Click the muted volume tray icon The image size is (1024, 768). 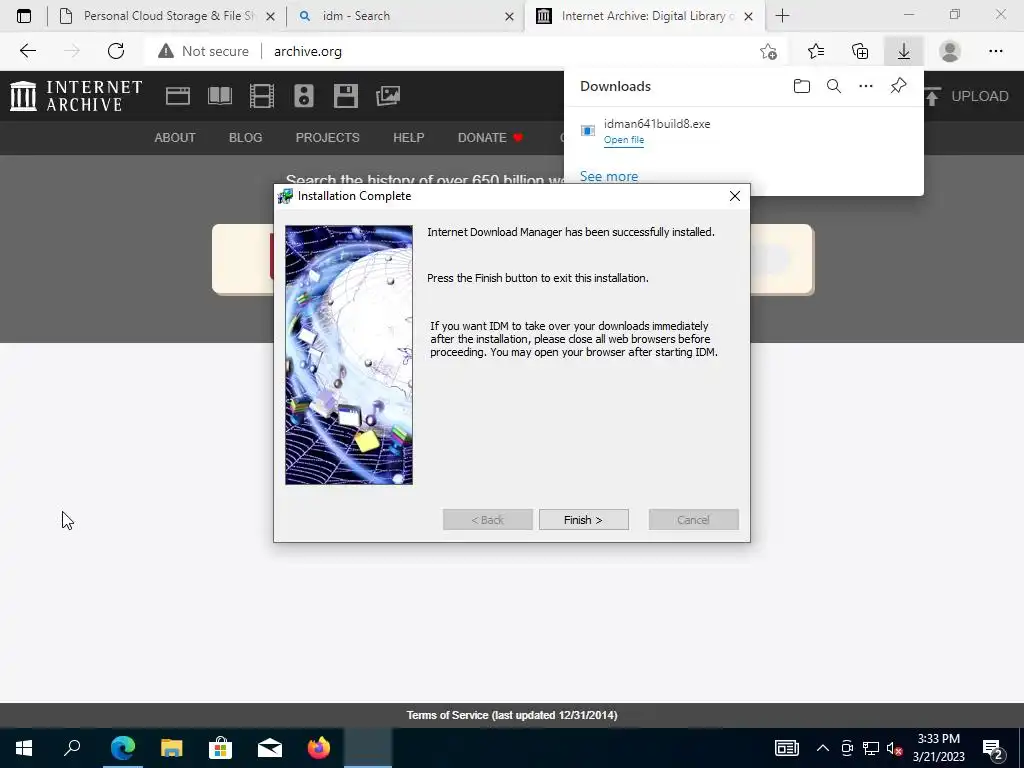(x=894, y=748)
